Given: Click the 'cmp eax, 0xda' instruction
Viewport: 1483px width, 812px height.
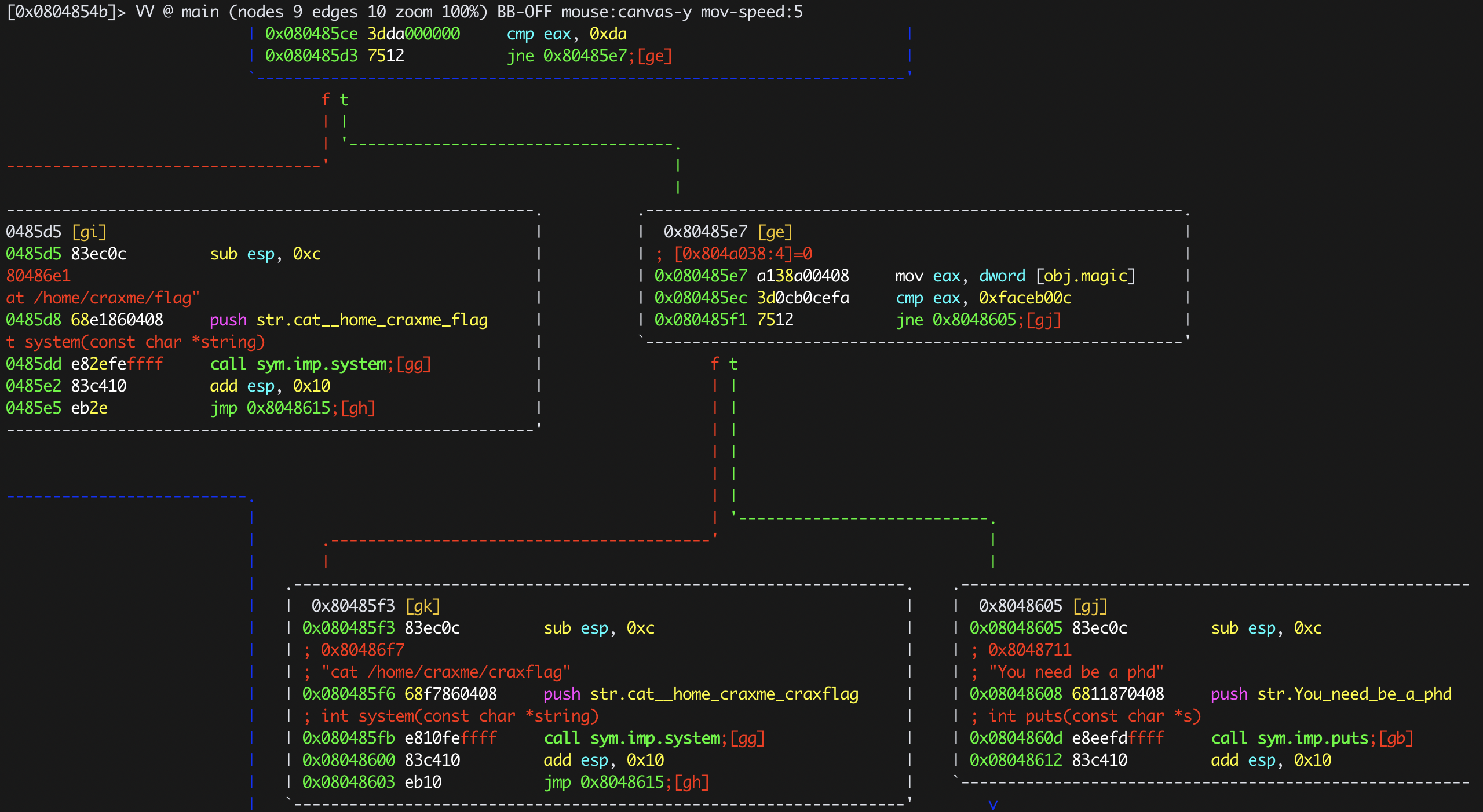Looking at the screenshot, I should (567, 34).
